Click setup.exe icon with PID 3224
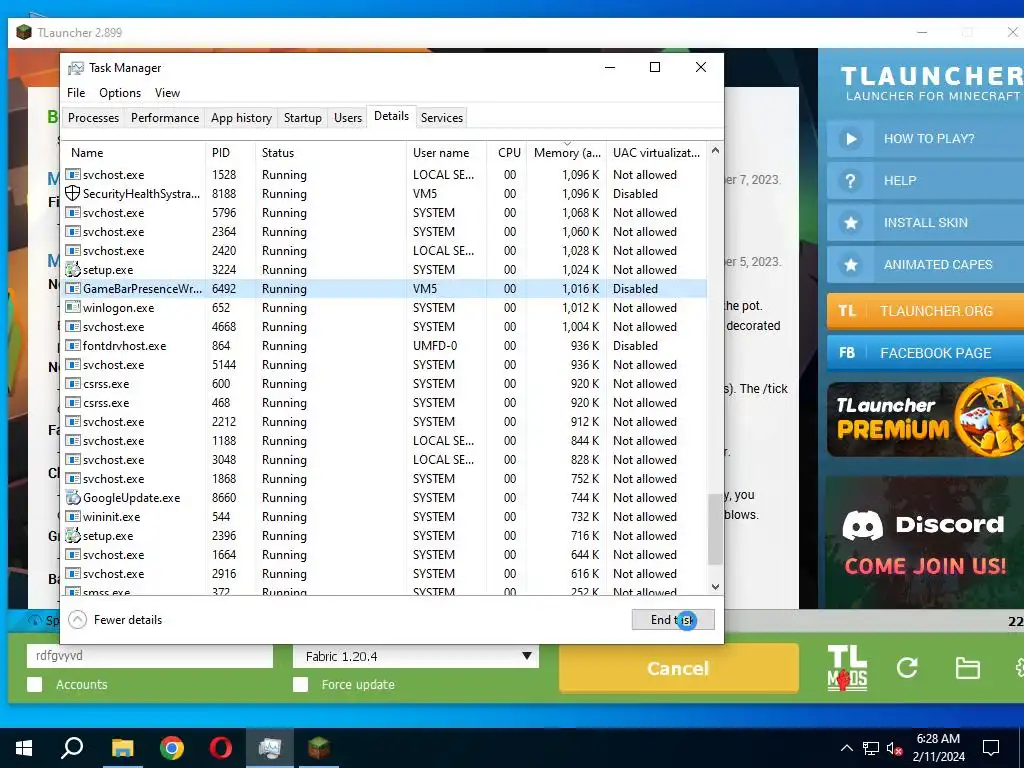Screen dimensions: 1024x768 [x=72, y=269]
